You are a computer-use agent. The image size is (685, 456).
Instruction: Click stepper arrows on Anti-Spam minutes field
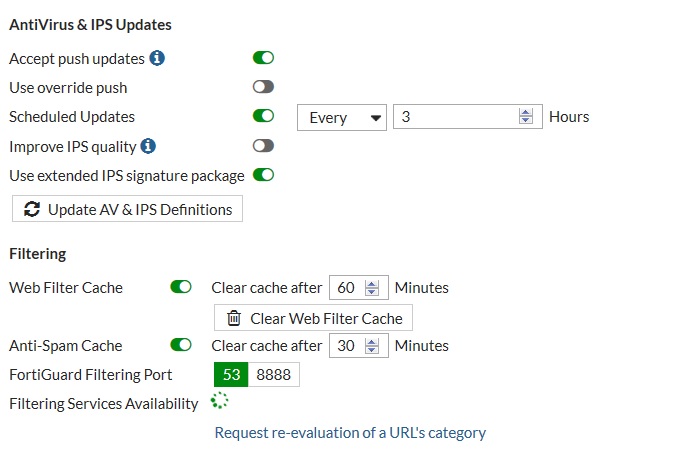[x=372, y=346]
